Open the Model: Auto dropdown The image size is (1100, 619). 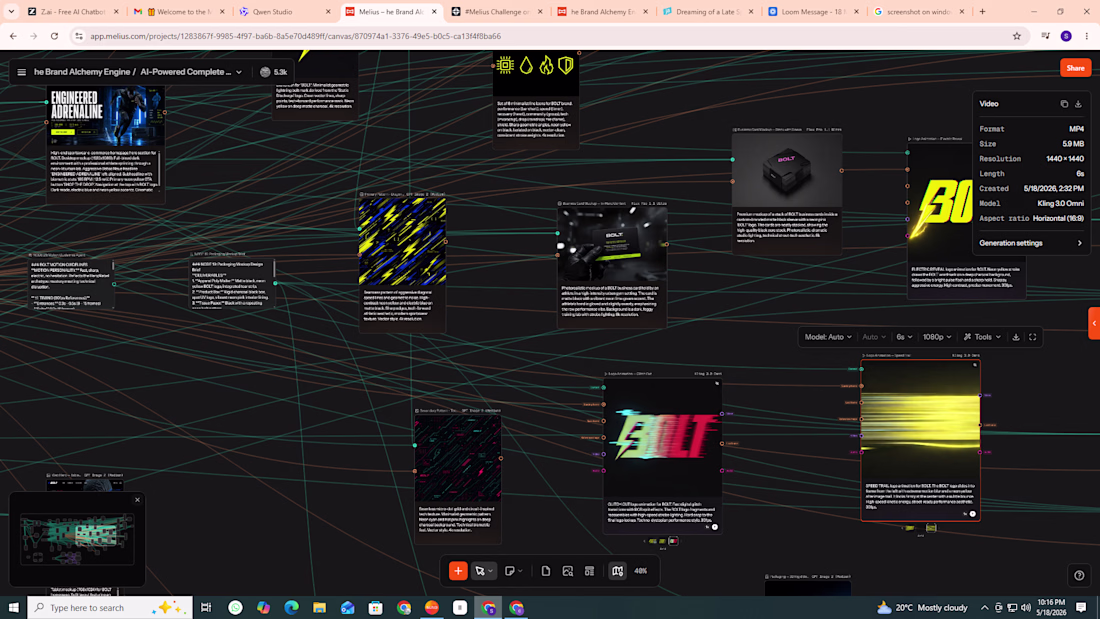click(x=828, y=337)
